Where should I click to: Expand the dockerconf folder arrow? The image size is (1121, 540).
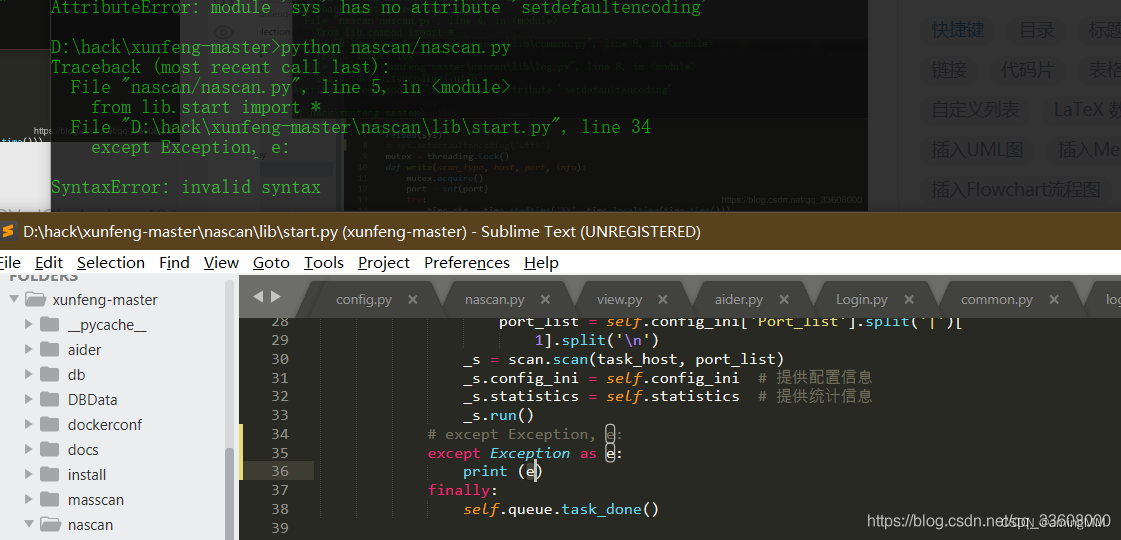pos(29,425)
